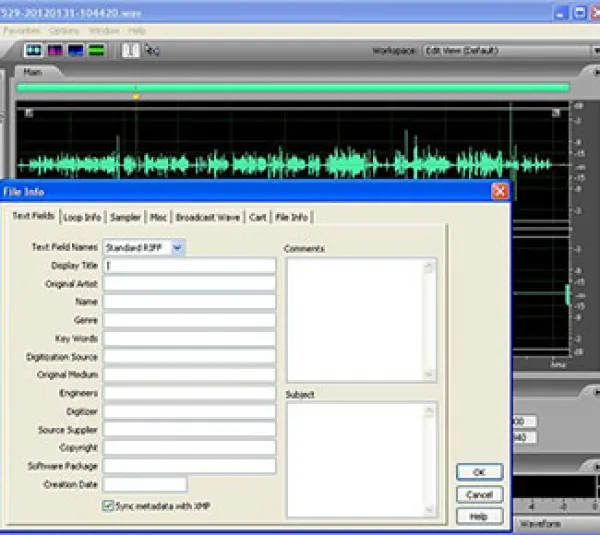
Task: Switch to the Text Fields tab
Action: click(33, 216)
